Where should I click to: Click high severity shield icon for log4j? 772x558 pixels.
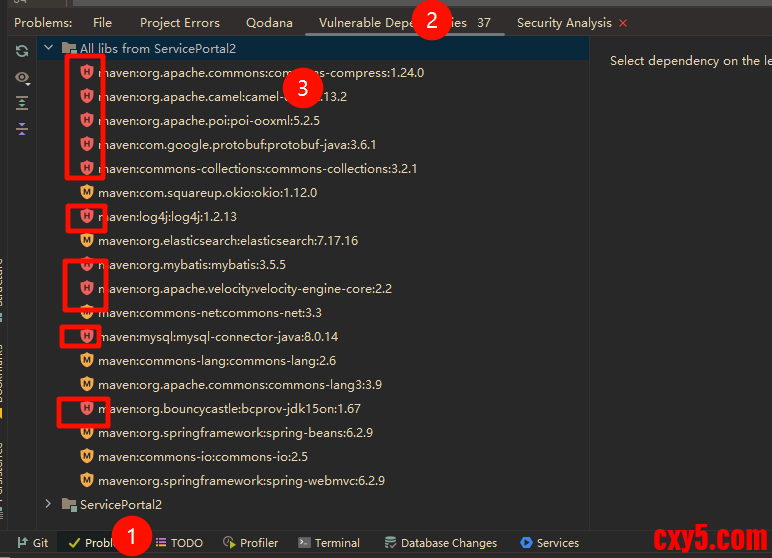coord(87,217)
